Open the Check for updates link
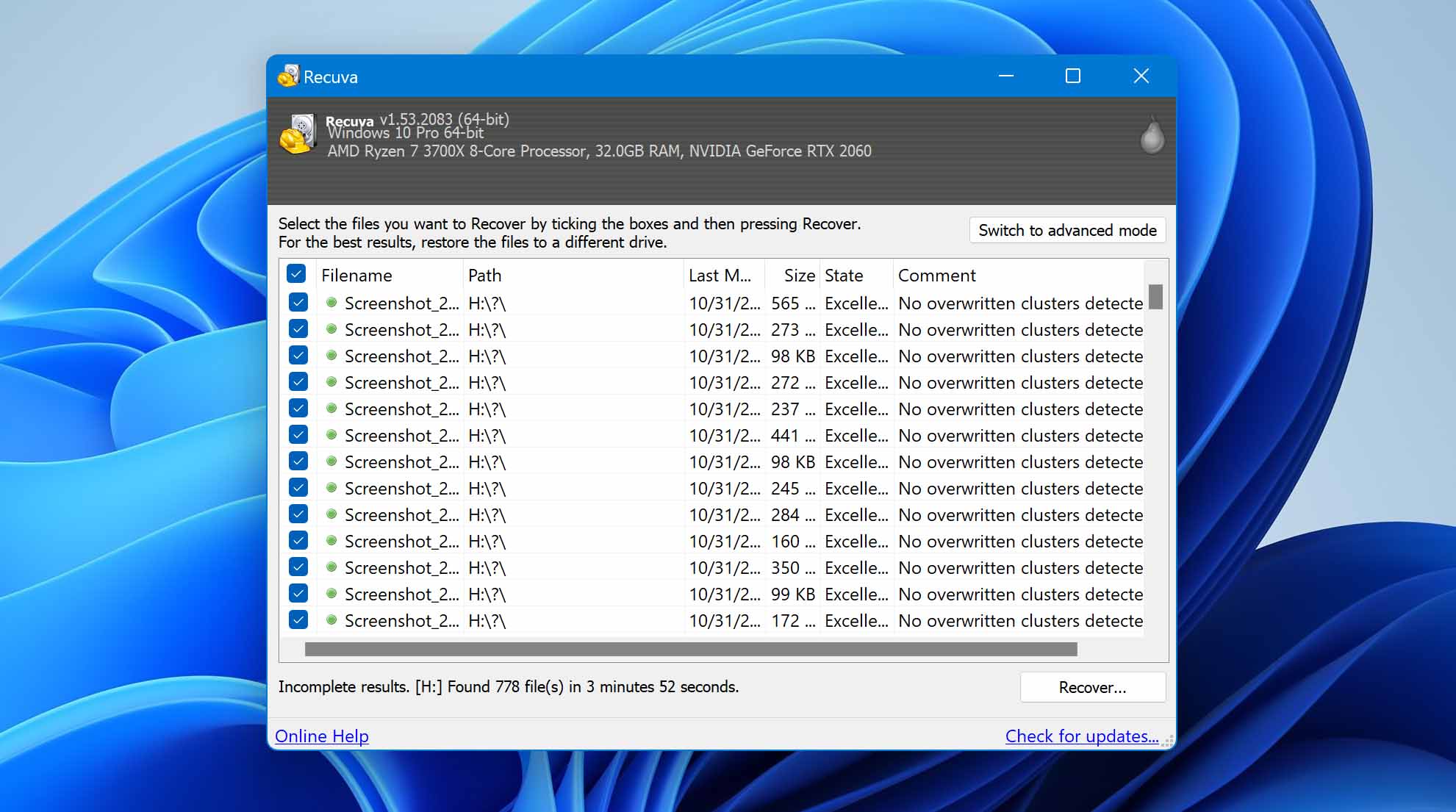Image resolution: width=1456 pixels, height=812 pixels. 1082,736
